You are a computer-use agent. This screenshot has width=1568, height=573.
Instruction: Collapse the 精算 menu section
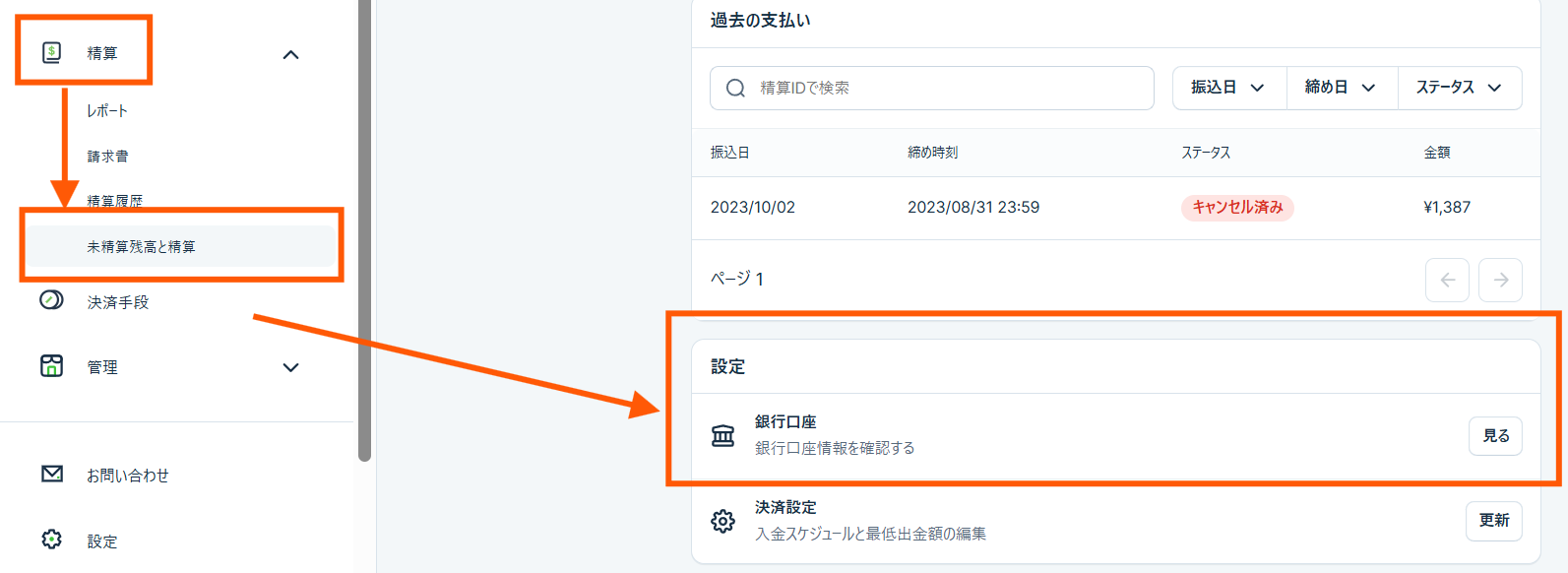click(x=290, y=55)
